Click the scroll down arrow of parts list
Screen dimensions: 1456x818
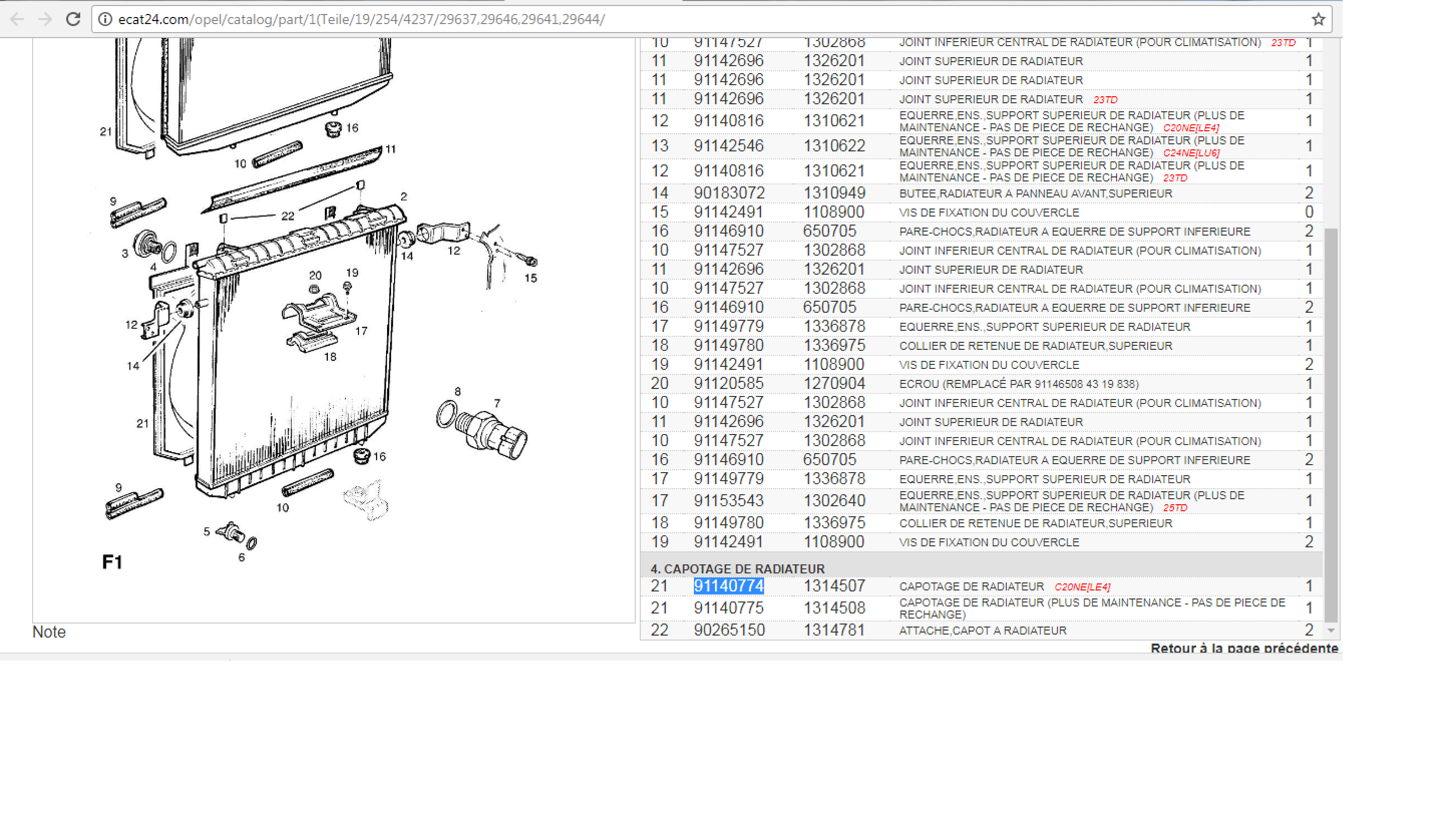coord(1331,631)
